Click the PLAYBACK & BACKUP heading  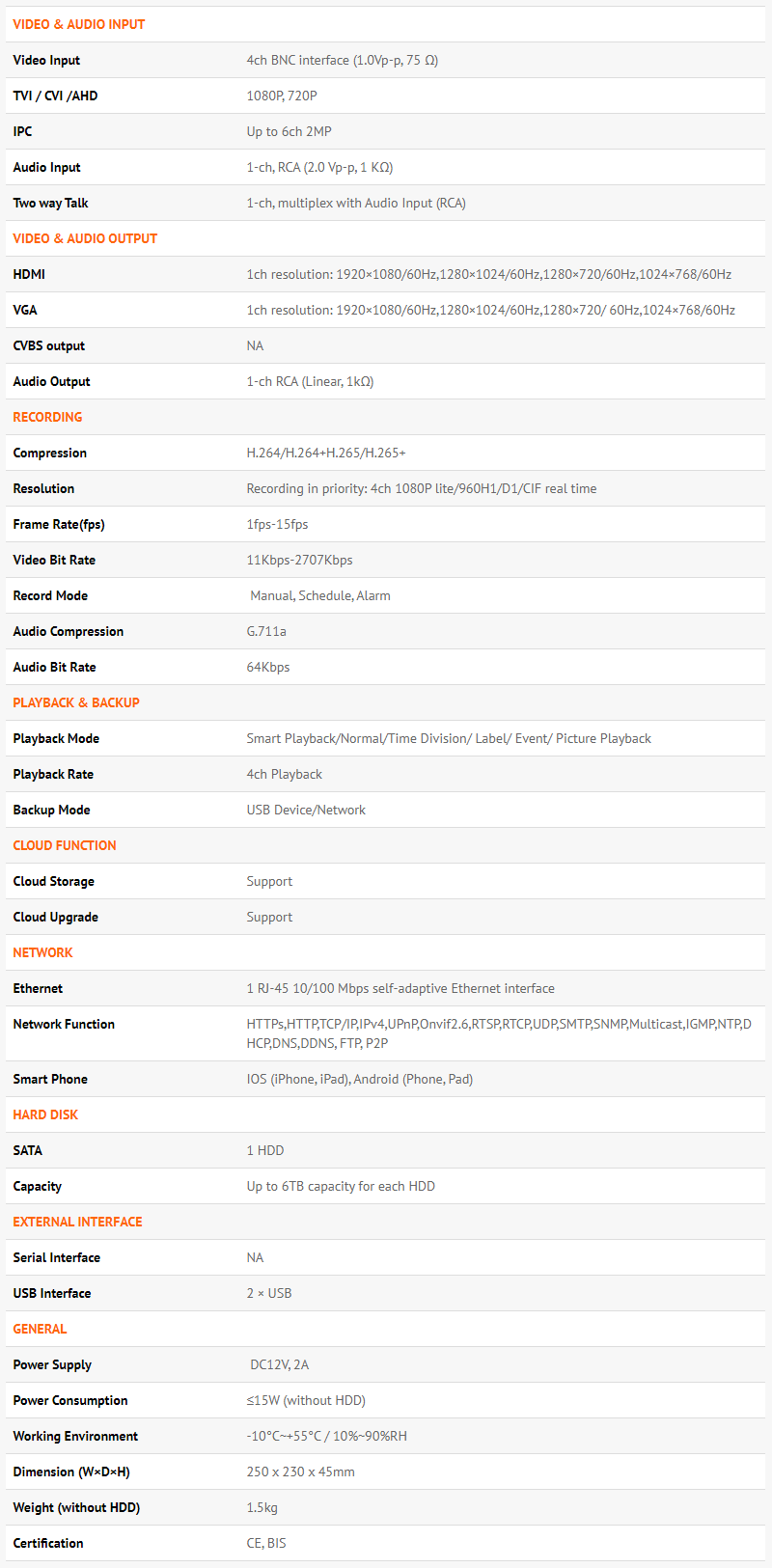tap(76, 702)
